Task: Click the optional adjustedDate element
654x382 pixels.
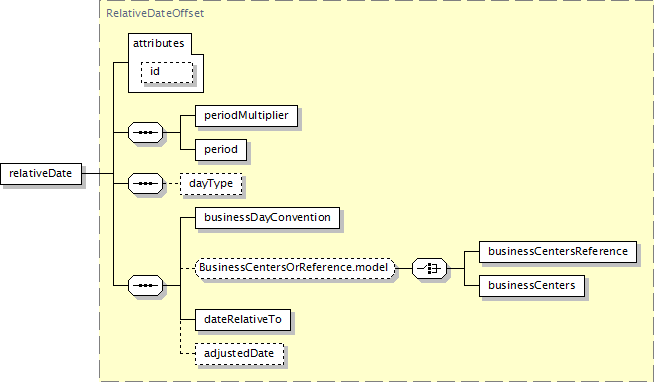Action: click(239, 354)
